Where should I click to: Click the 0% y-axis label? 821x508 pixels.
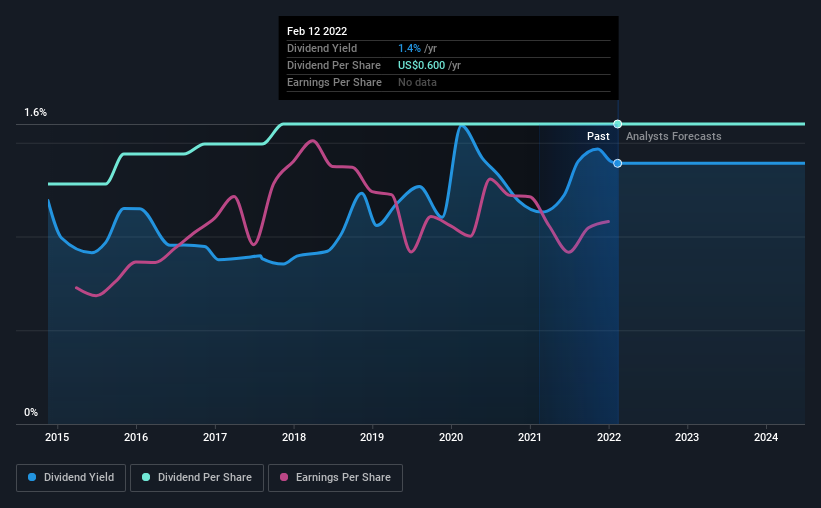[31, 413]
